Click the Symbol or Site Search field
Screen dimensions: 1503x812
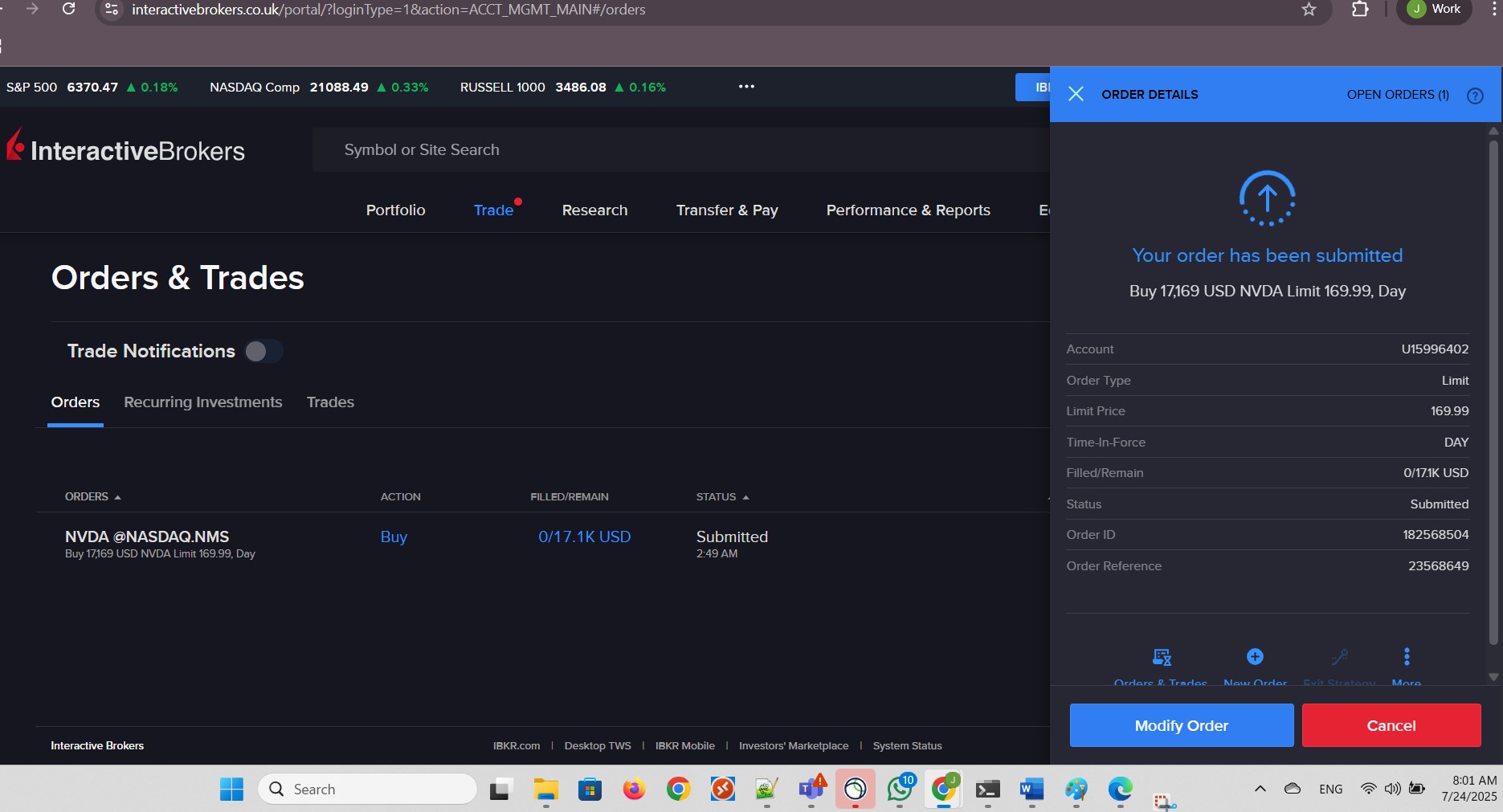click(x=680, y=149)
